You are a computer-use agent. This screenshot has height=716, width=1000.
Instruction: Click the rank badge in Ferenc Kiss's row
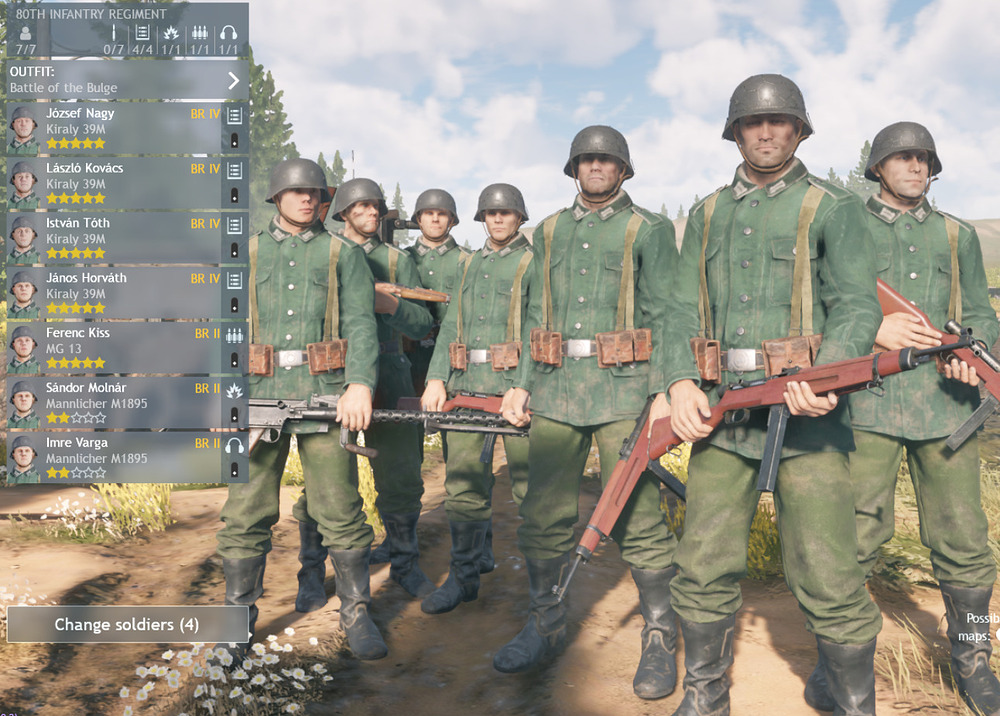point(234,360)
